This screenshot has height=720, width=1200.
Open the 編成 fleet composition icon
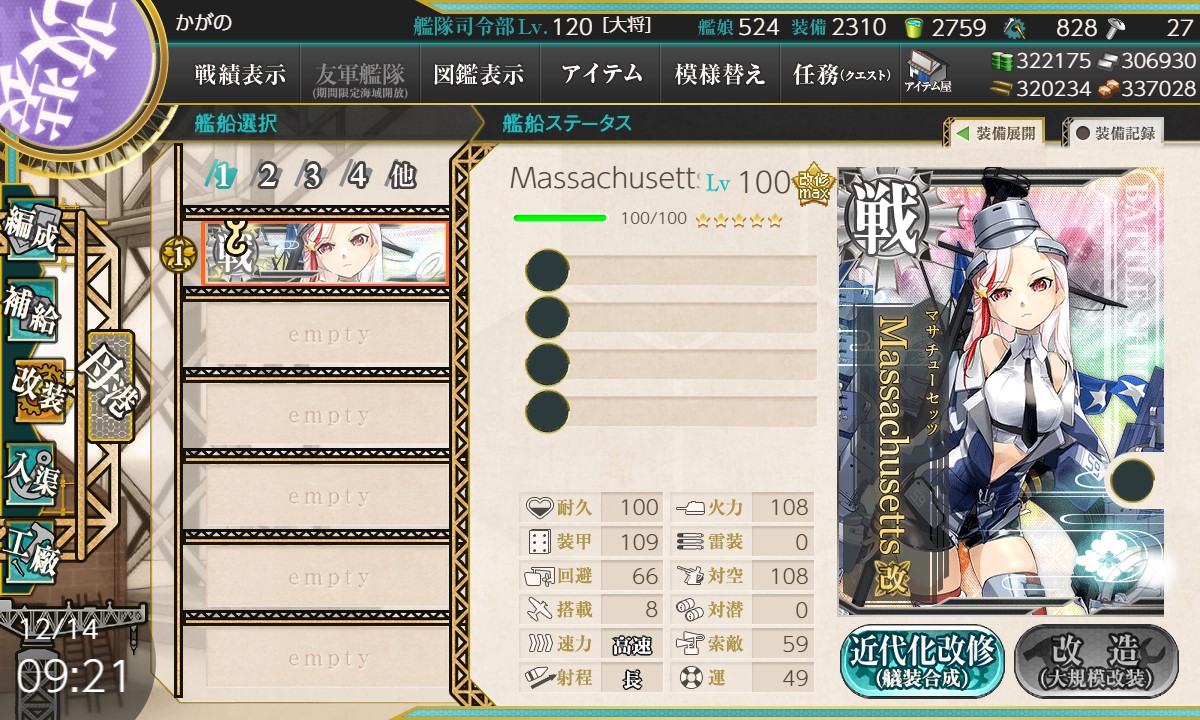coord(31,229)
